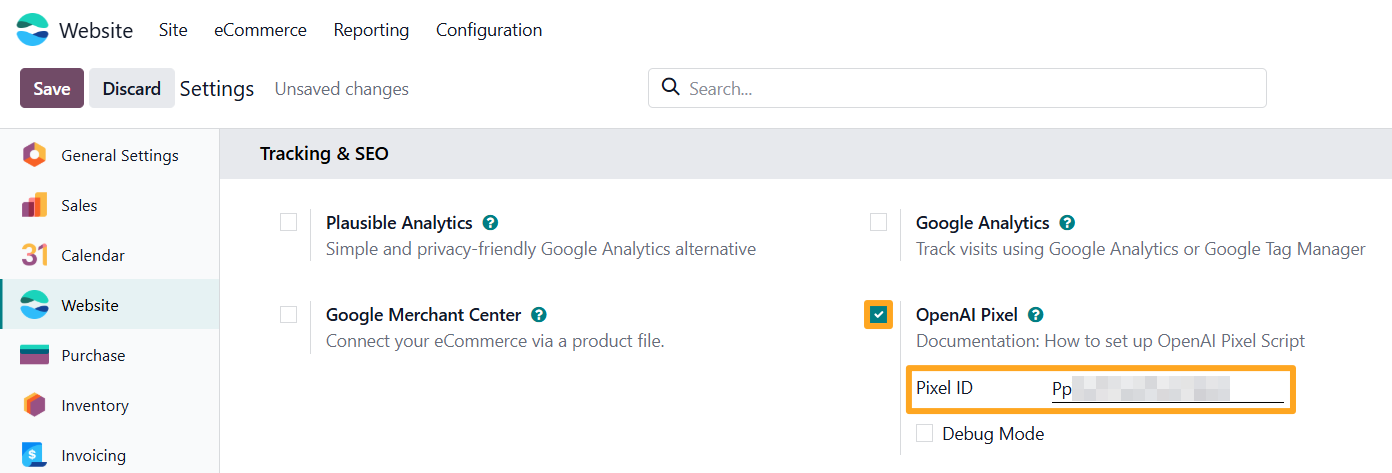Click 'Track visits using Google Analytics' description
This screenshot has width=1392, height=473.
tap(1141, 249)
